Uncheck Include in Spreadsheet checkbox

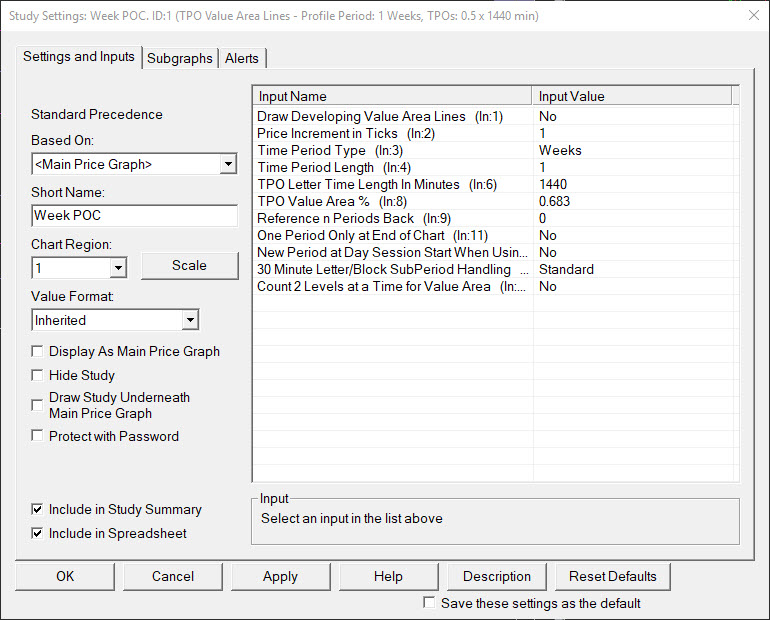click(x=38, y=534)
